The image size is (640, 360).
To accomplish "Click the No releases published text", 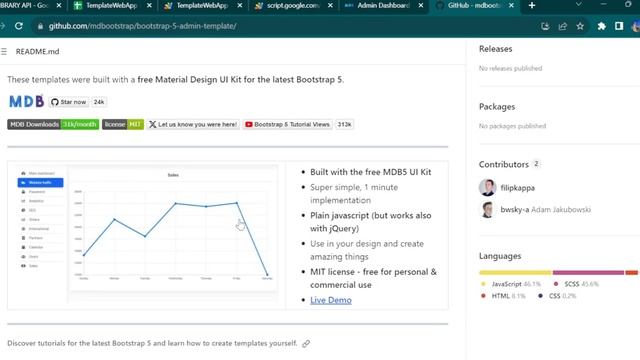I will click(511, 68).
